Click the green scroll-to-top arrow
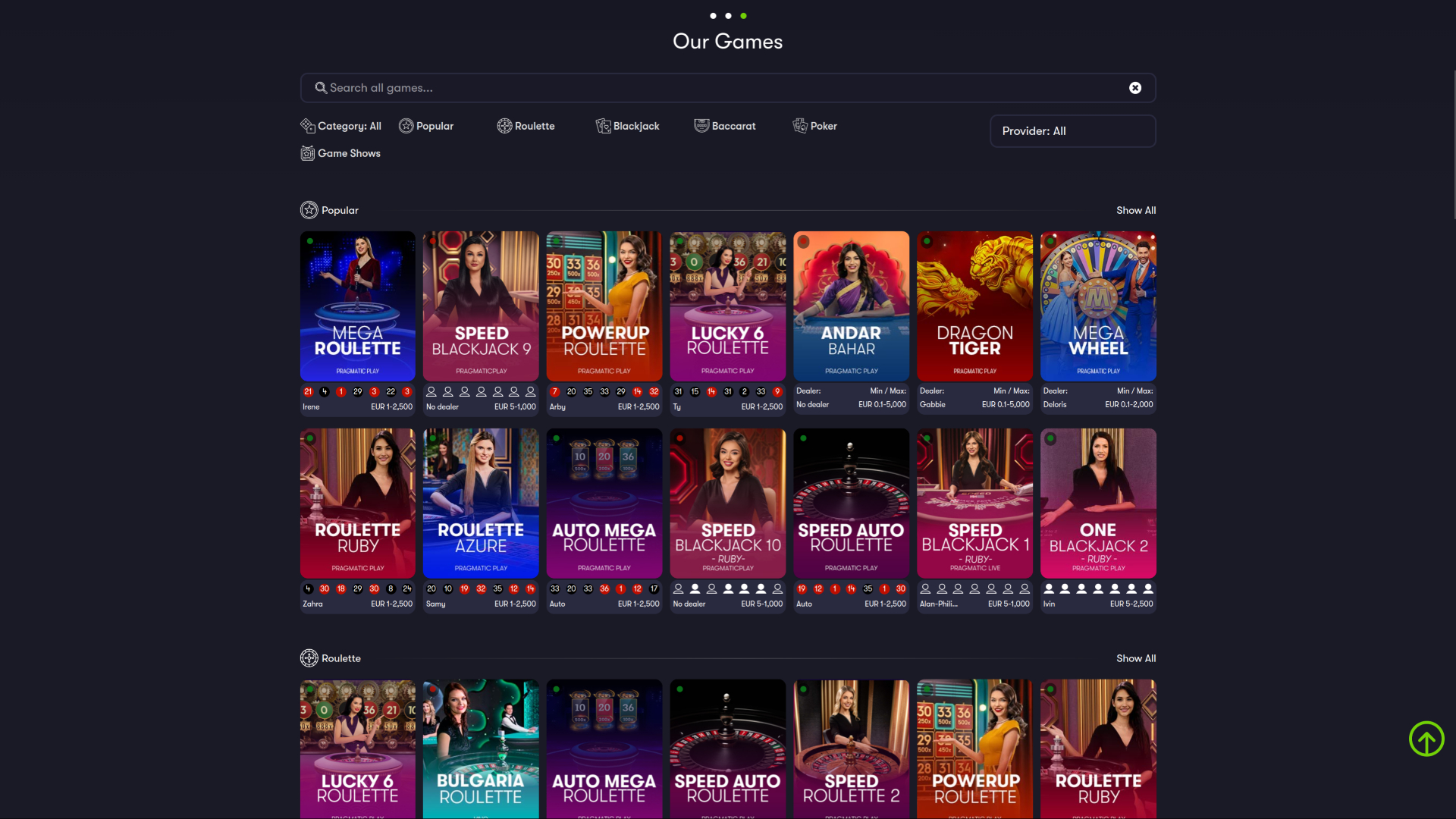The width and height of the screenshot is (1456, 819). [x=1426, y=738]
